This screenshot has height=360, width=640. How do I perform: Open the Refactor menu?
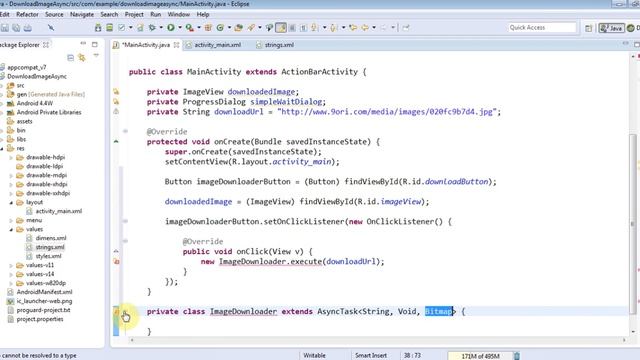(x=27, y=14)
